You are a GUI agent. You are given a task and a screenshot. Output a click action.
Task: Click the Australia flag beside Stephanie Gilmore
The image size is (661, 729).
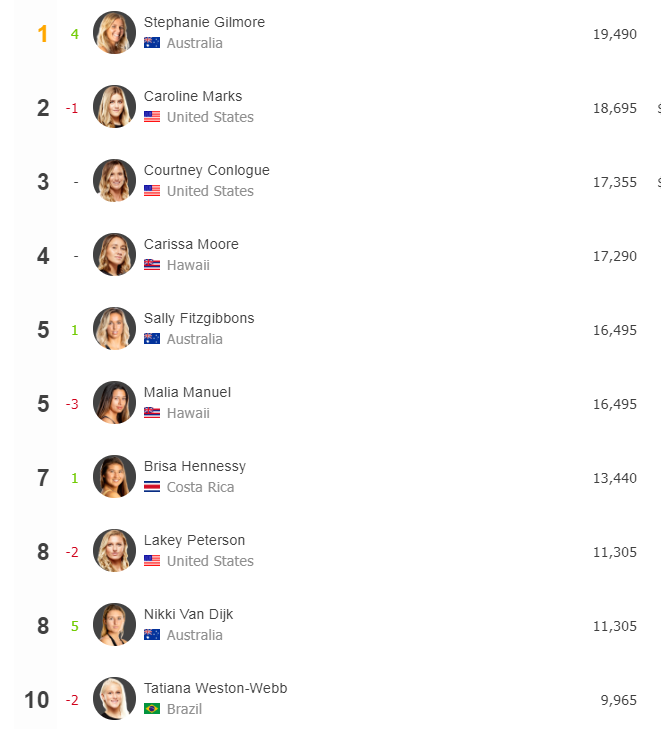coord(152,43)
